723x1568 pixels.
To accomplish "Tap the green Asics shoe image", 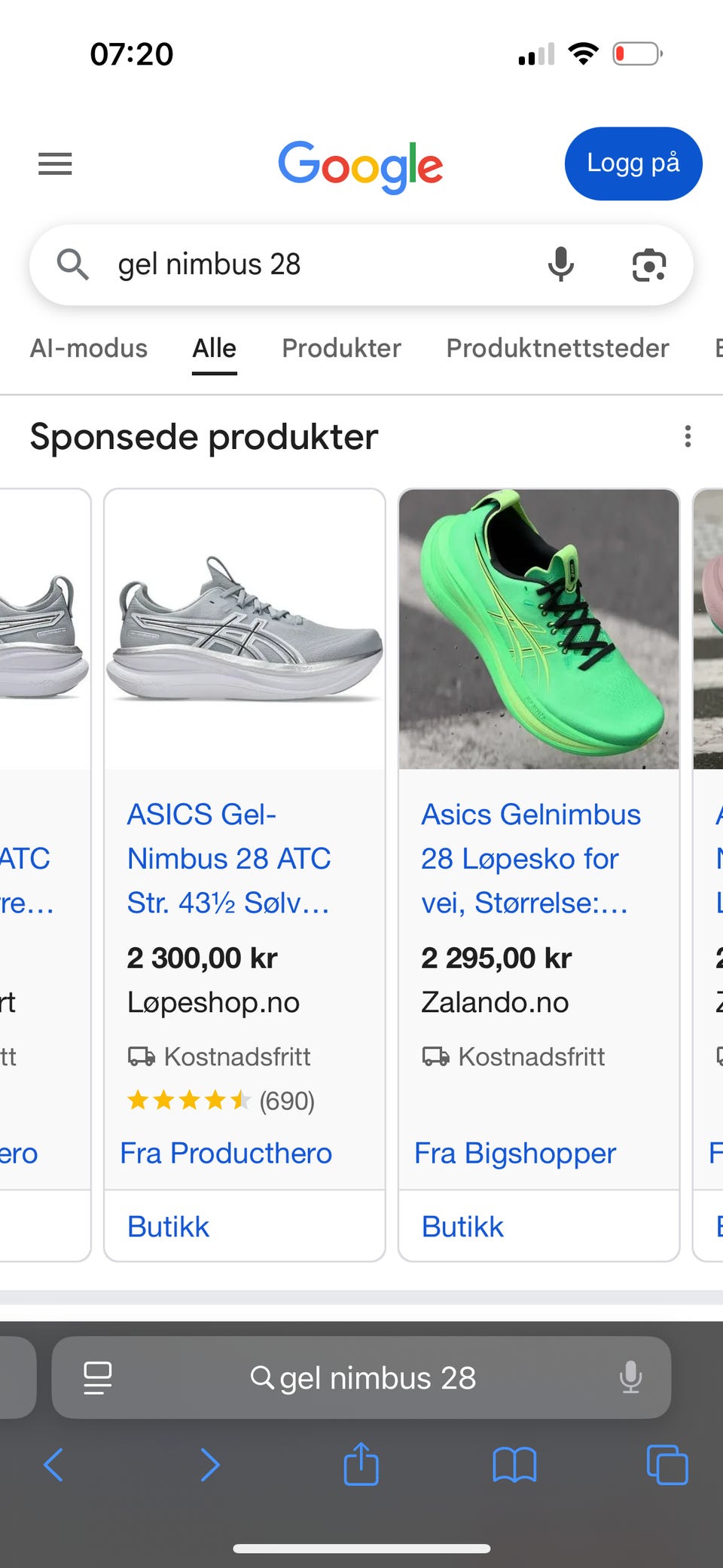I will (538, 629).
